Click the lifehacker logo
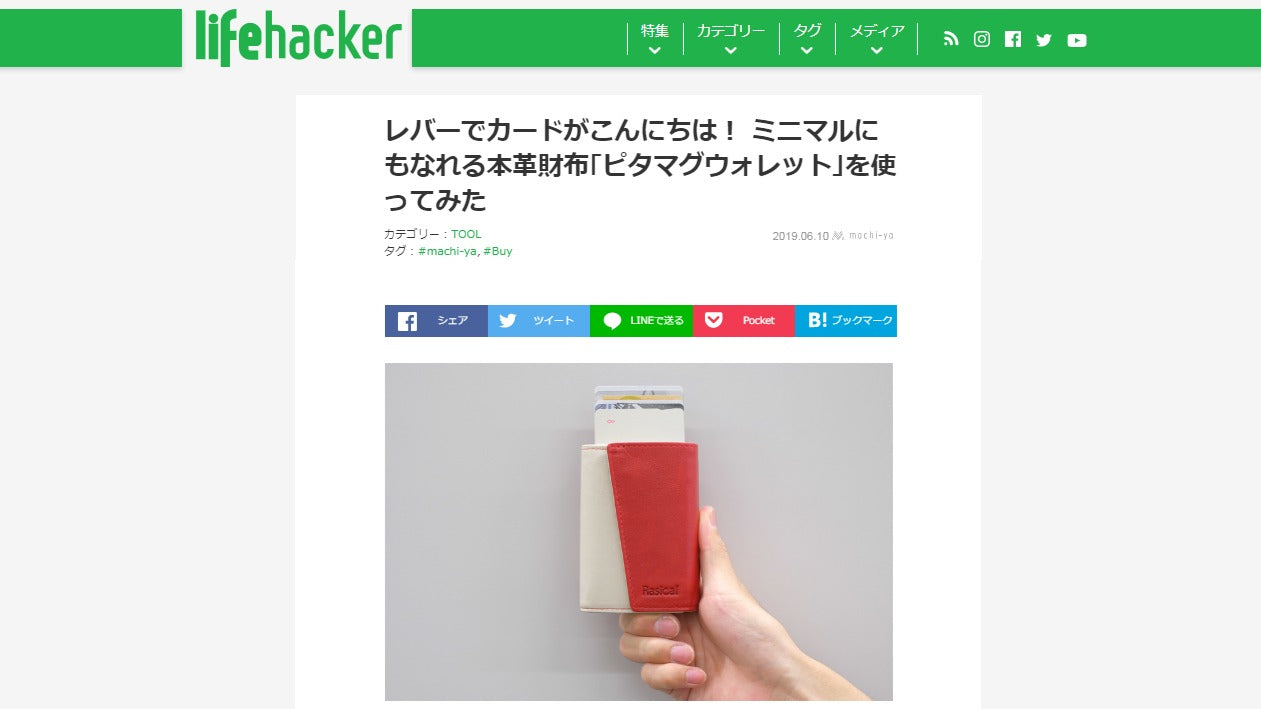Image resolution: width=1261 pixels, height=709 pixels. [x=297, y=38]
